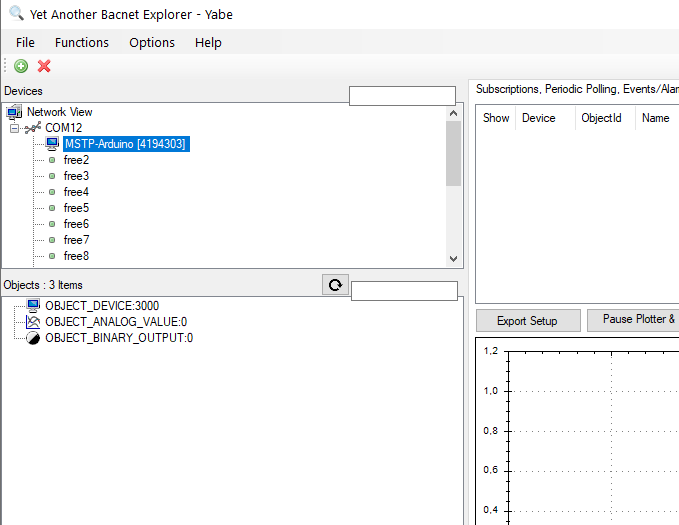Select OBJECT_ANALOG_VALUE:0 in objects list
This screenshot has height=525, width=679.
pyautogui.click(x=116, y=322)
